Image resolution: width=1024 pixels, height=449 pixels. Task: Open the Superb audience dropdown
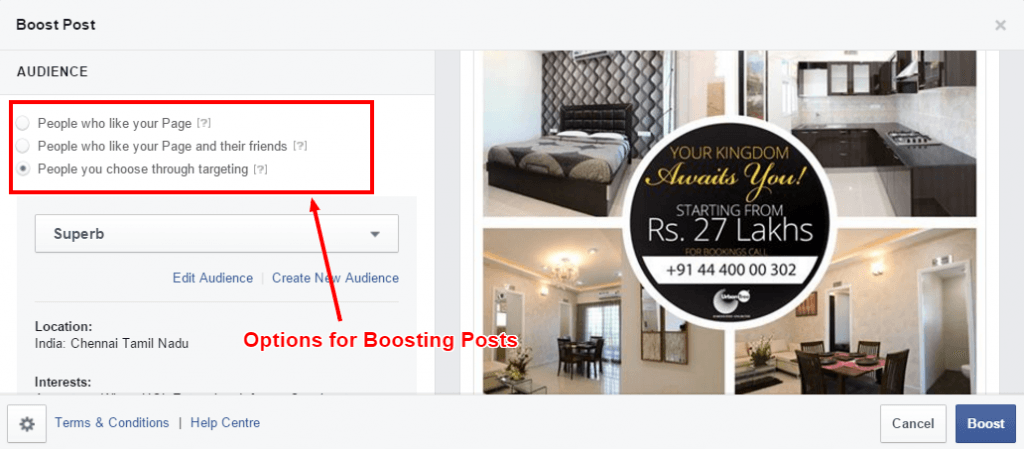217,234
